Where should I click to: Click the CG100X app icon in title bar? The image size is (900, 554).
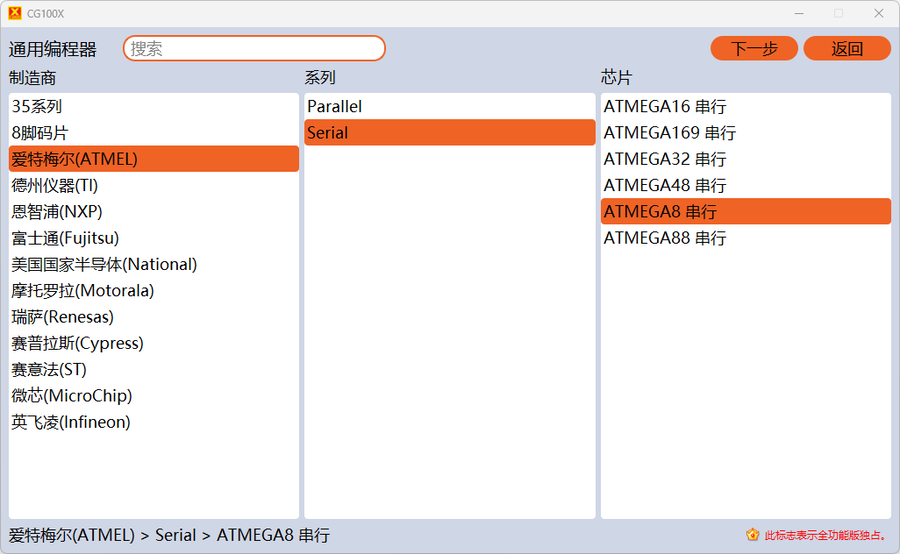(14, 13)
